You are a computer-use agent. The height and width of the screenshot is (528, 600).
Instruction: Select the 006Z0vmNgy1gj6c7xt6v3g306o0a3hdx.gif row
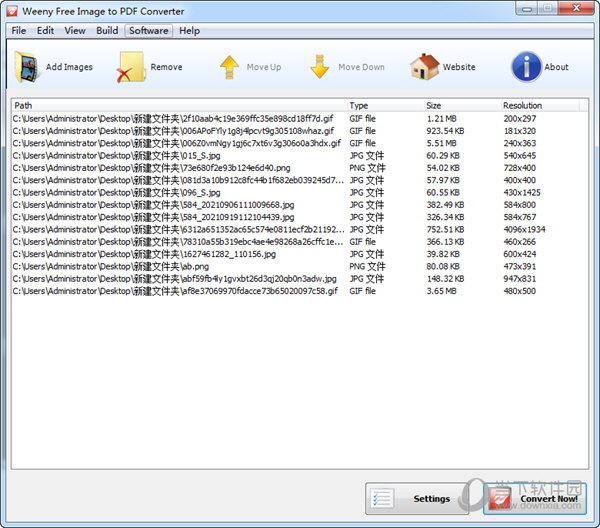click(x=299, y=143)
